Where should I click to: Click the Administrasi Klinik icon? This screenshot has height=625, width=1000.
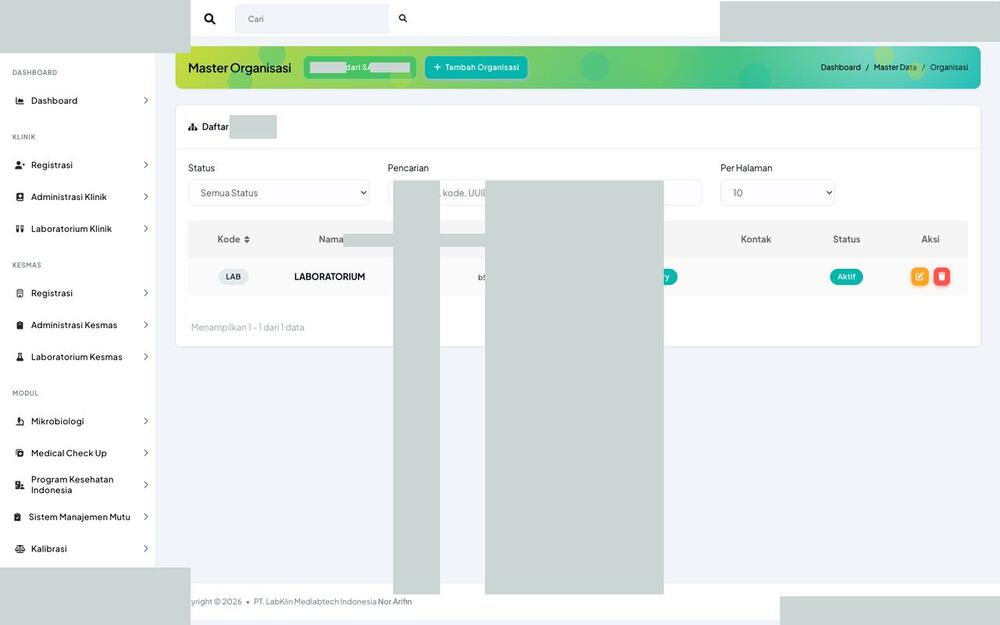(x=20, y=197)
